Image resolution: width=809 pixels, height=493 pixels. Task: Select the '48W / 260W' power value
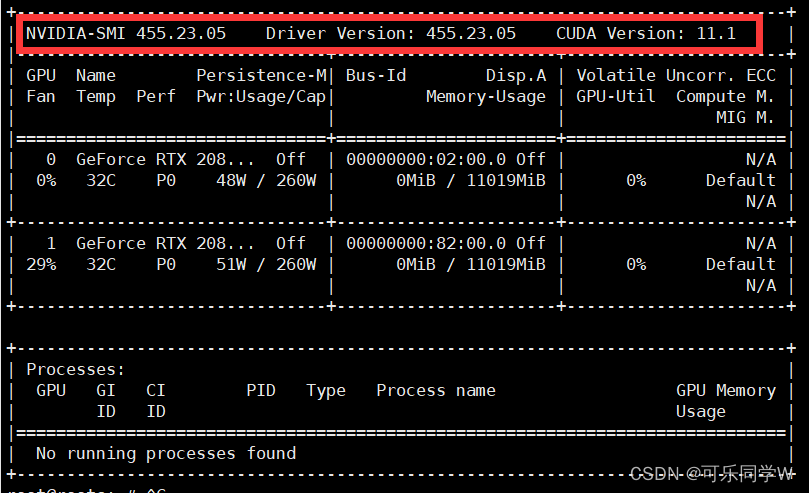(x=266, y=181)
